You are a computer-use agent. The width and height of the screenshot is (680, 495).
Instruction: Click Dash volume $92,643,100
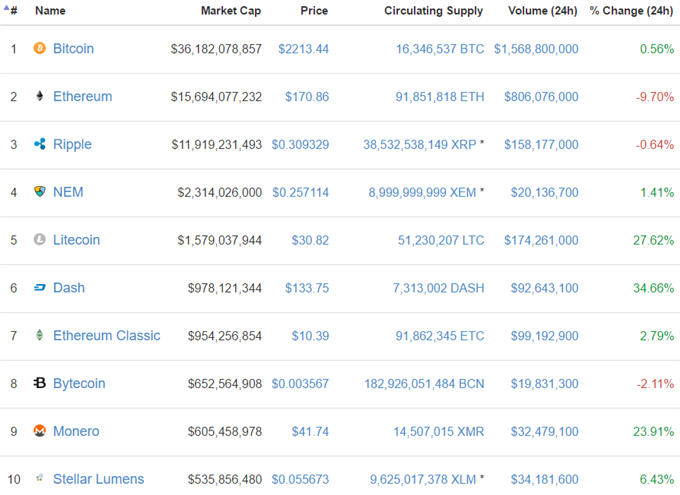click(x=544, y=288)
